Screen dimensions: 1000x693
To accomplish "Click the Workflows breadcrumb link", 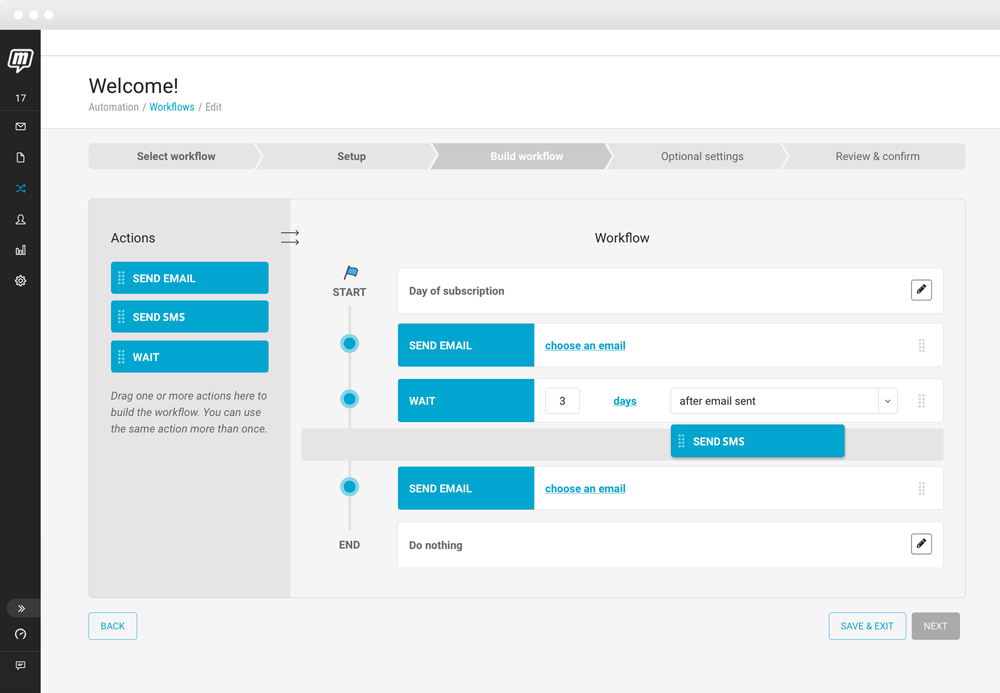I will click(172, 107).
